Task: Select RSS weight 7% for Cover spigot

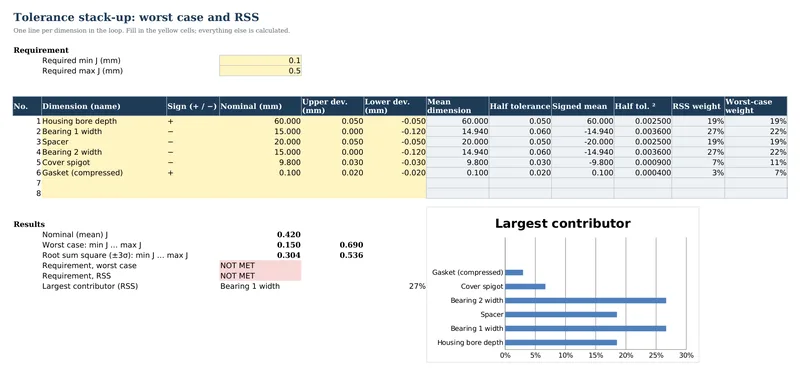Action: (698, 162)
